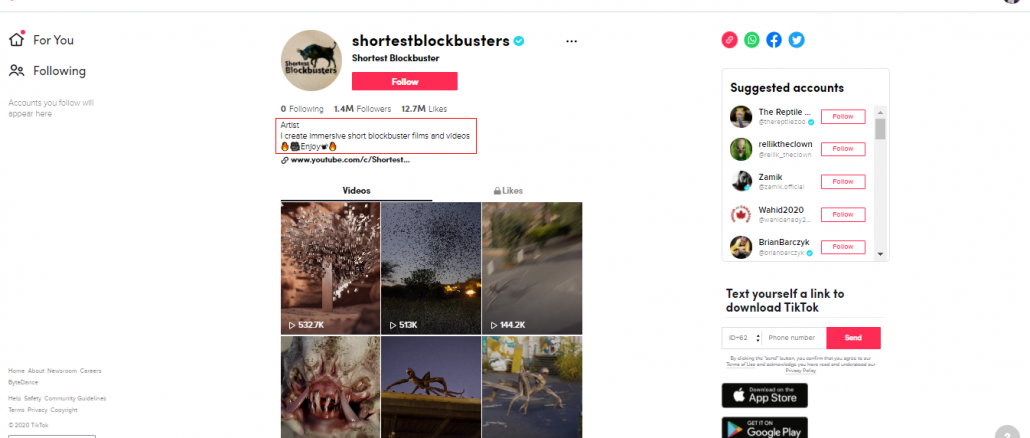This screenshot has width=1030, height=438.
Task: Open the video with 532.7K views
Action: [330, 268]
